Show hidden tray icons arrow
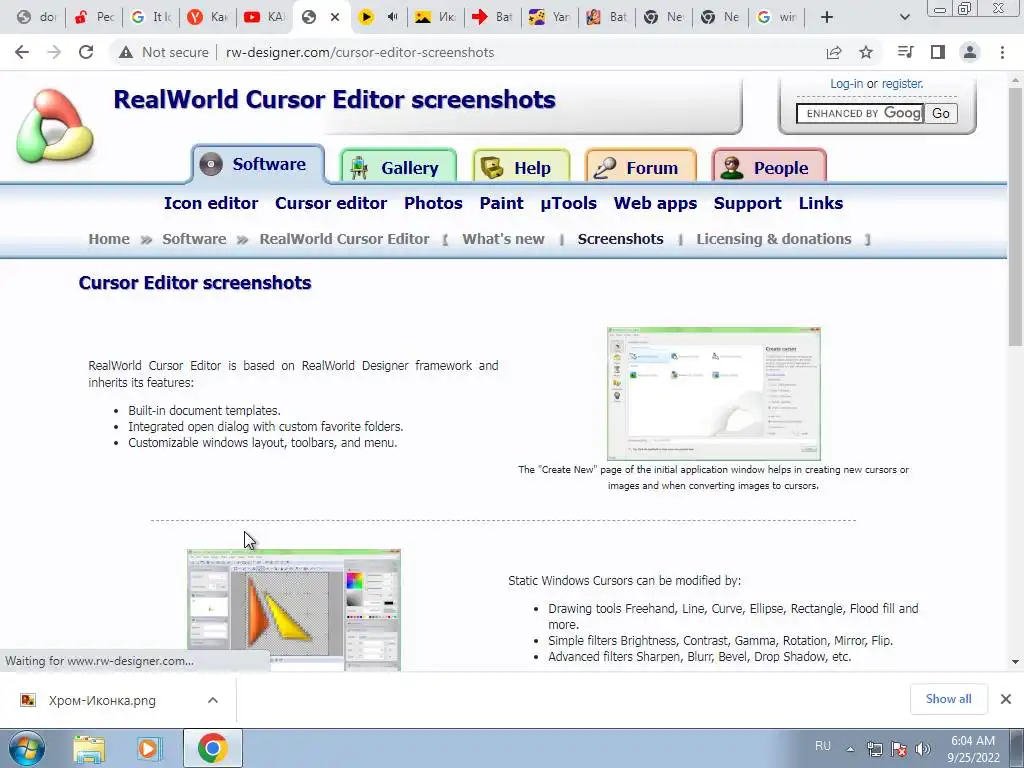1024x768 pixels. pyautogui.click(x=850, y=748)
